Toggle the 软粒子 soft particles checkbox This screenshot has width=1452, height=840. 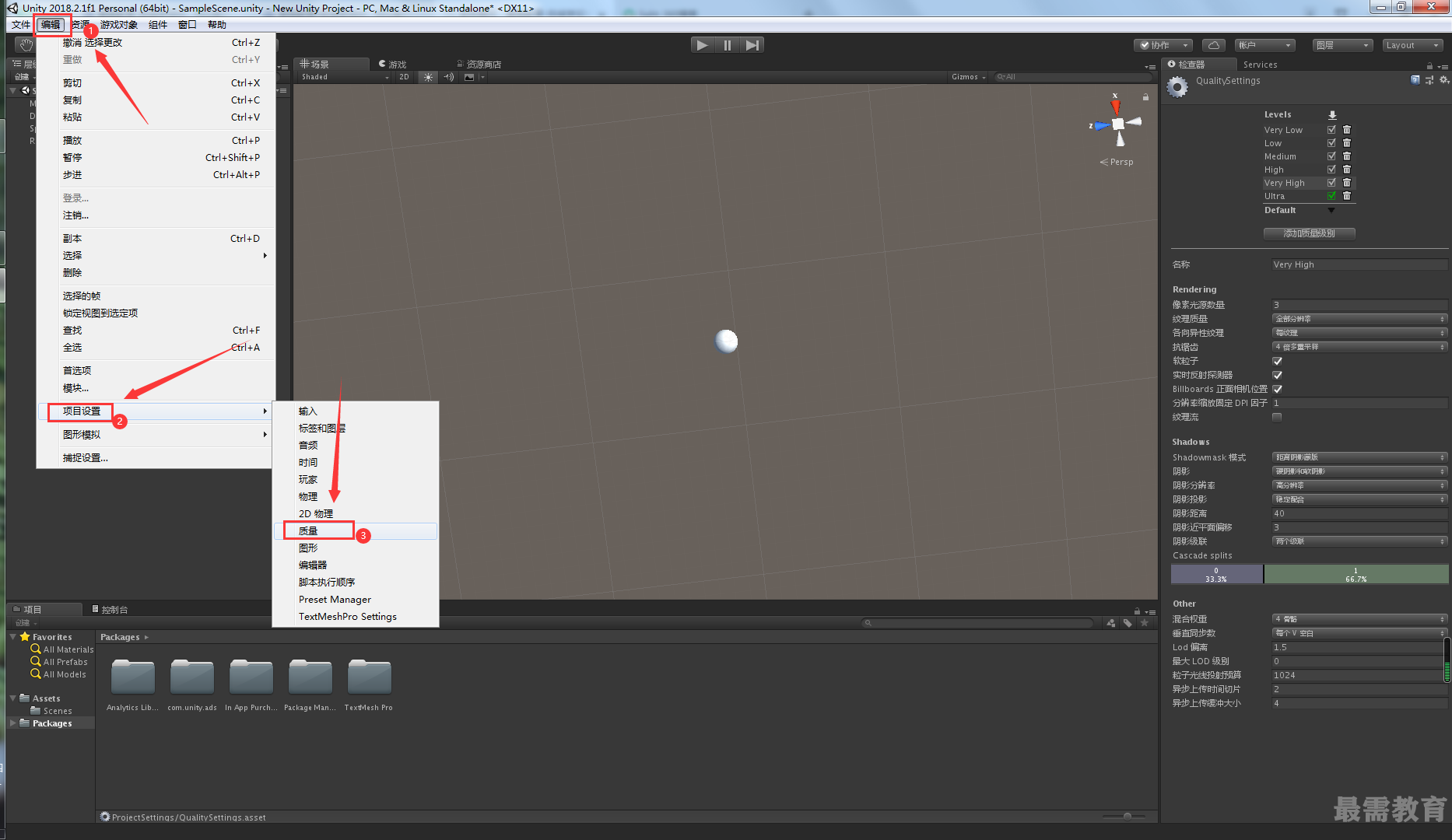coord(1277,361)
